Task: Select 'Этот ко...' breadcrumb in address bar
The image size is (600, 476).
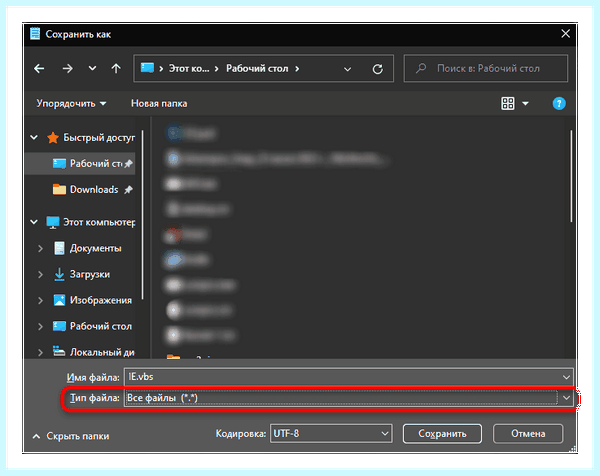Action: tap(189, 68)
